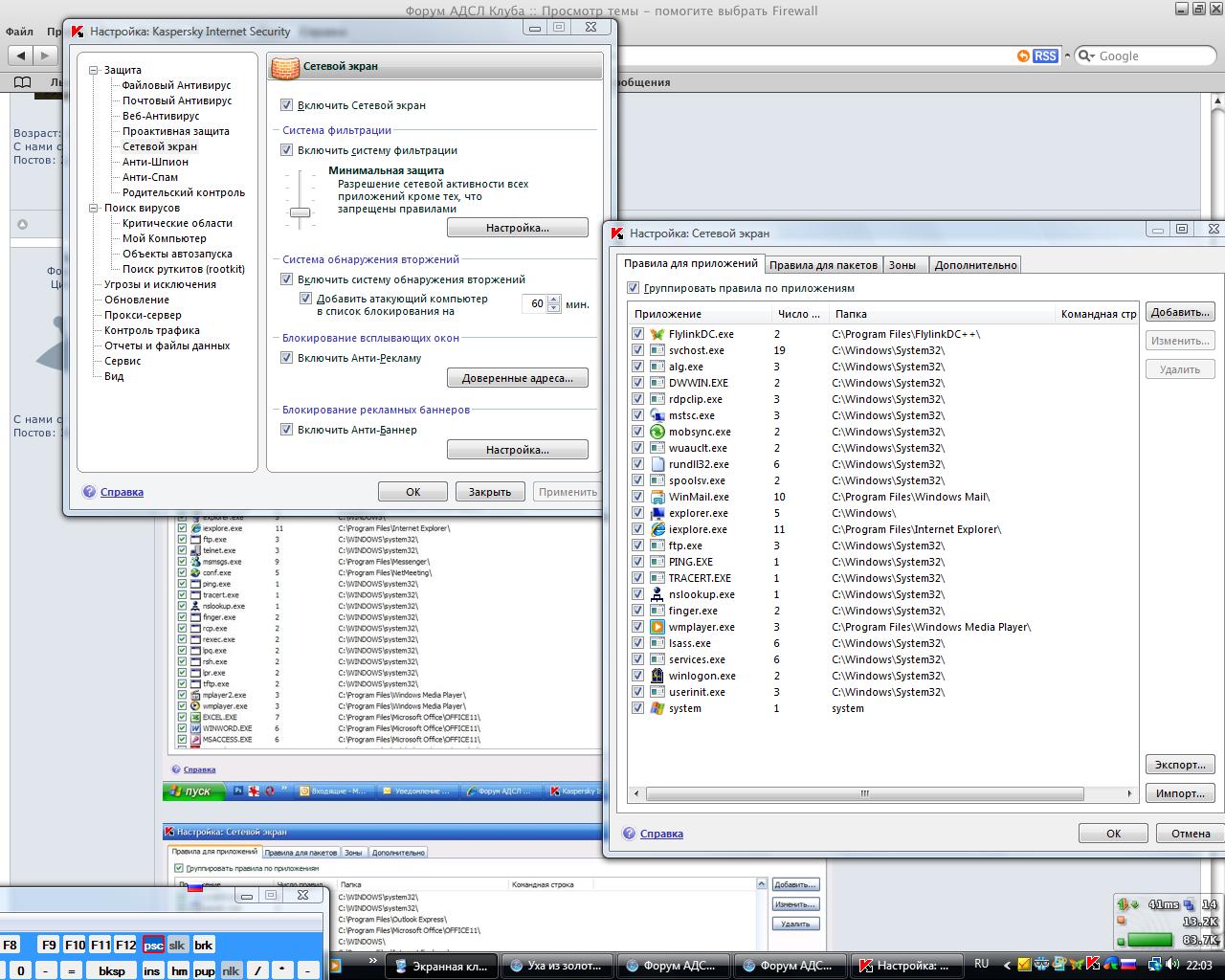Click Настройка button under Система фильтрации
This screenshot has height=980, width=1225.
click(518, 228)
